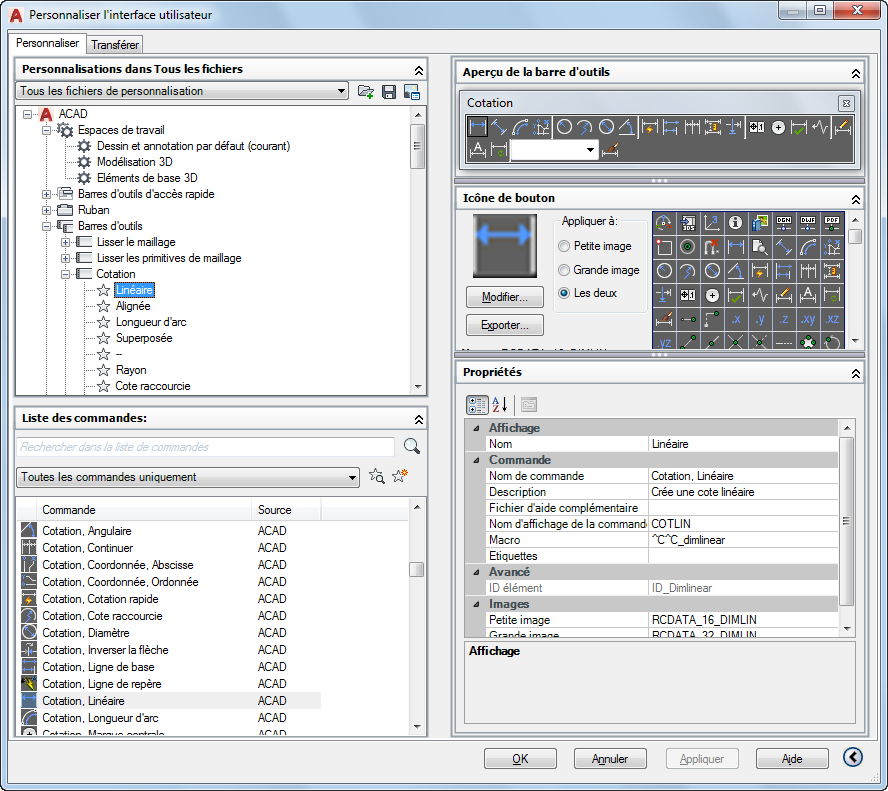Image resolution: width=888 pixels, height=791 pixels.
Task: Select 'Alignée' in the Cotation tree
Action: pos(133,306)
